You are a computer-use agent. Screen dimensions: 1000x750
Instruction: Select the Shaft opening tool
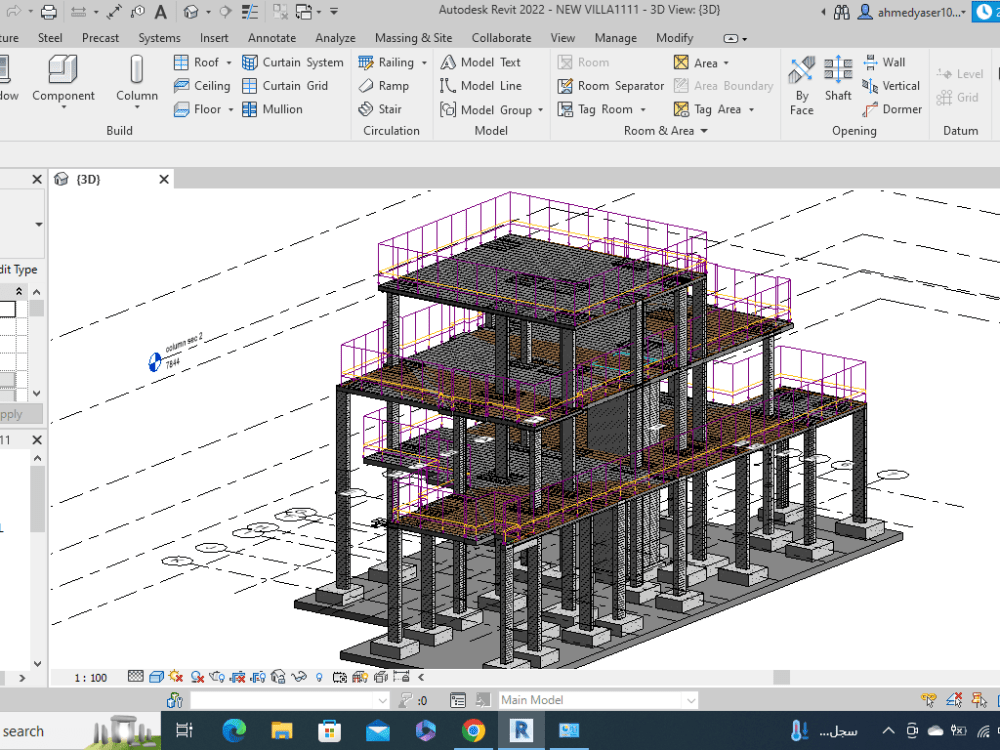pos(838,78)
